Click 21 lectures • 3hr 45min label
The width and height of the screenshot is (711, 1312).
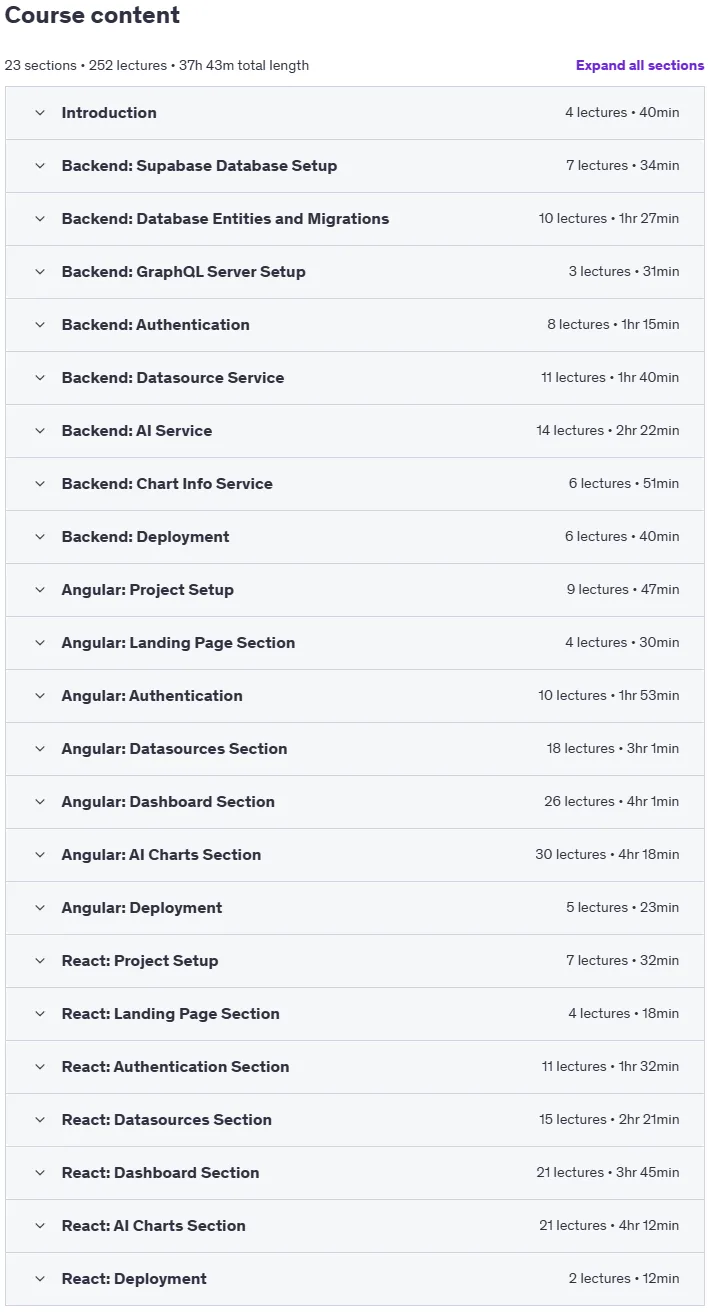[x=608, y=1173]
